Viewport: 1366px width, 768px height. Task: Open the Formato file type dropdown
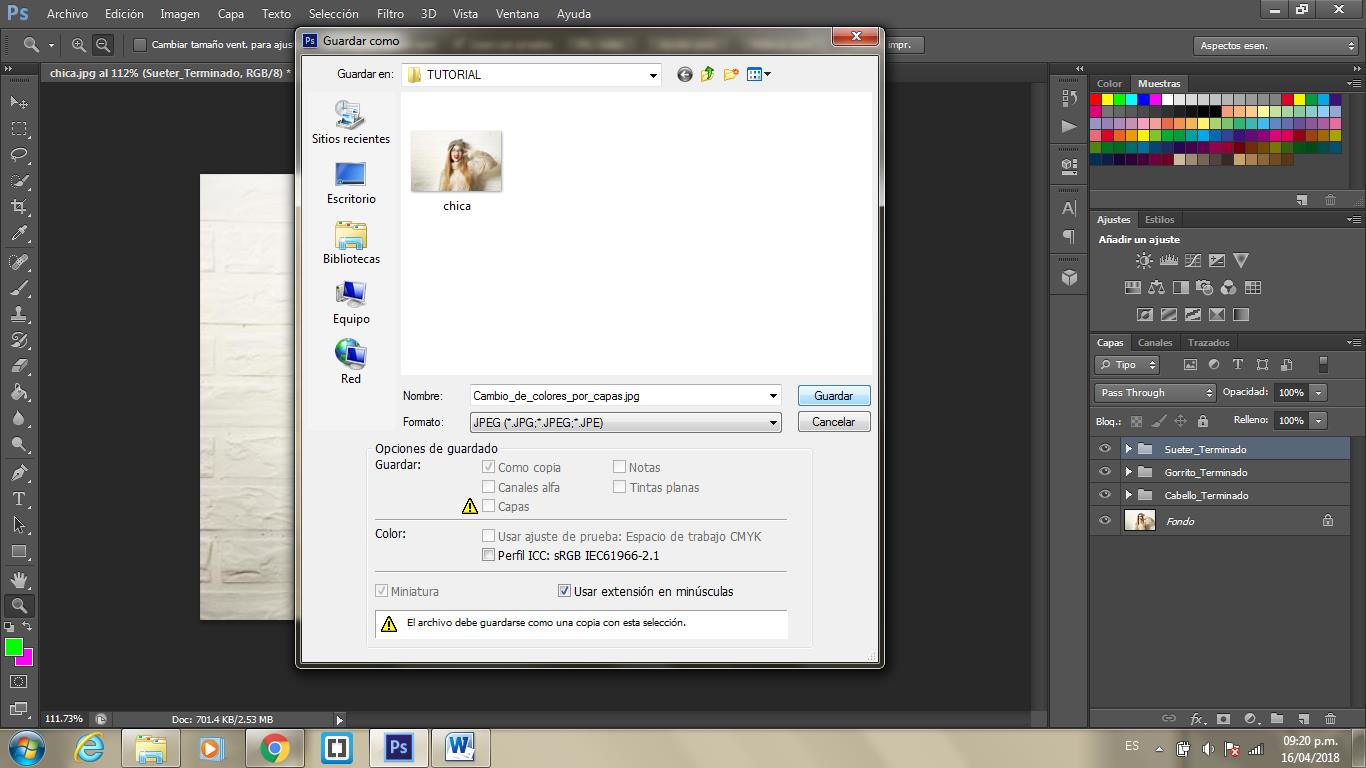click(x=626, y=423)
